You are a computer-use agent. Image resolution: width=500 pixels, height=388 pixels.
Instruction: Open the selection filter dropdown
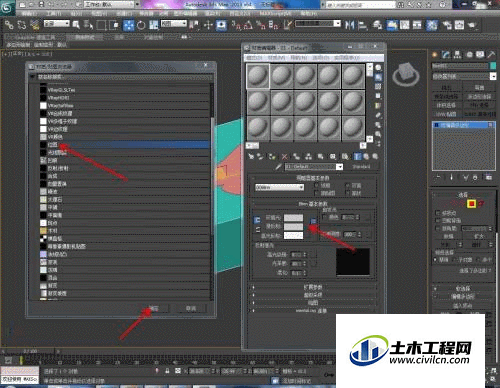[x=57, y=24]
